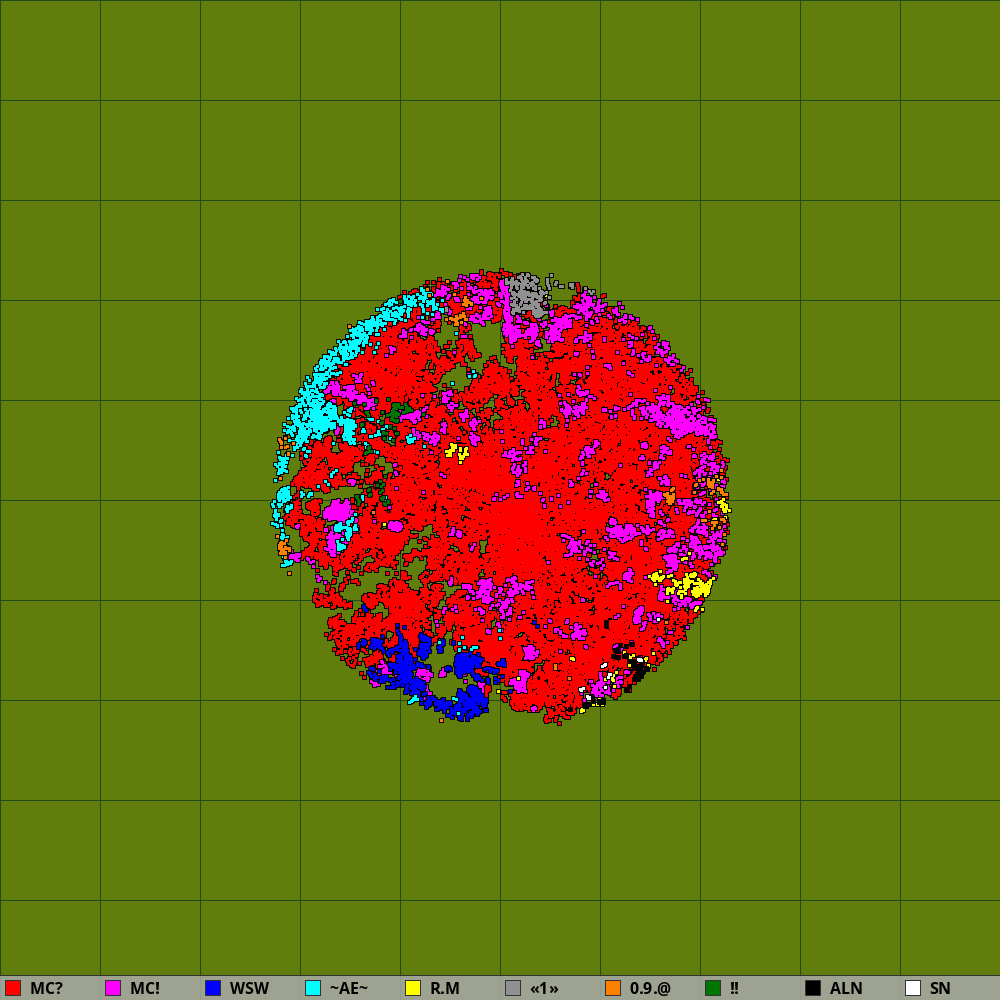Image resolution: width=1000 pixels, height=1000 pixels.
Task: Click the green !! legend swatch
Action: 713,988
